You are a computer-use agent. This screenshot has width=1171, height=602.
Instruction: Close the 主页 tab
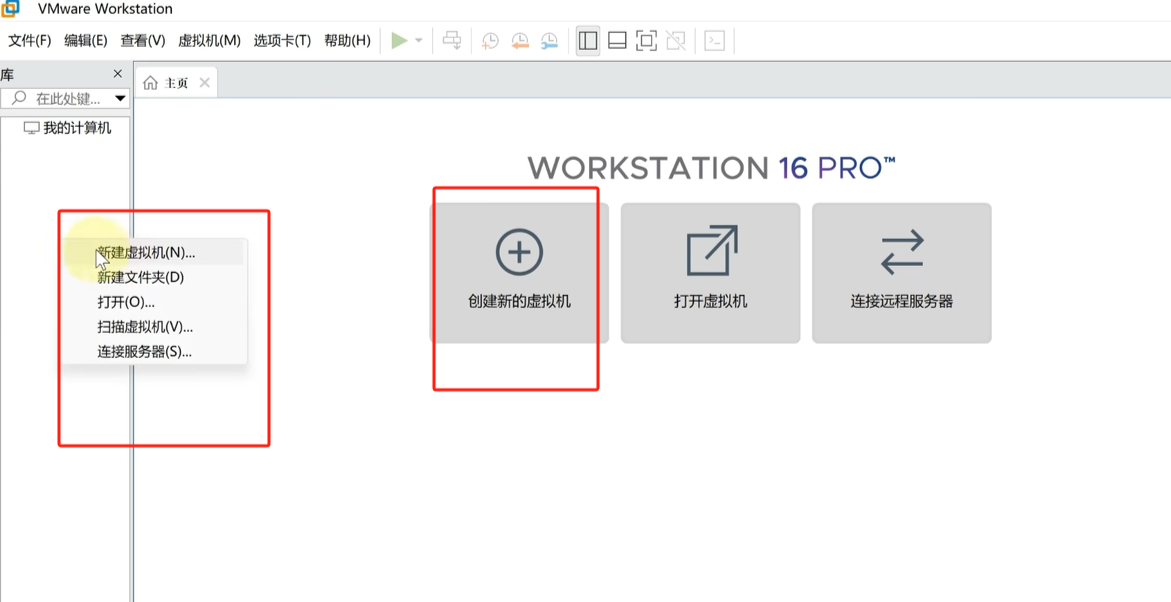pos(205,82)
